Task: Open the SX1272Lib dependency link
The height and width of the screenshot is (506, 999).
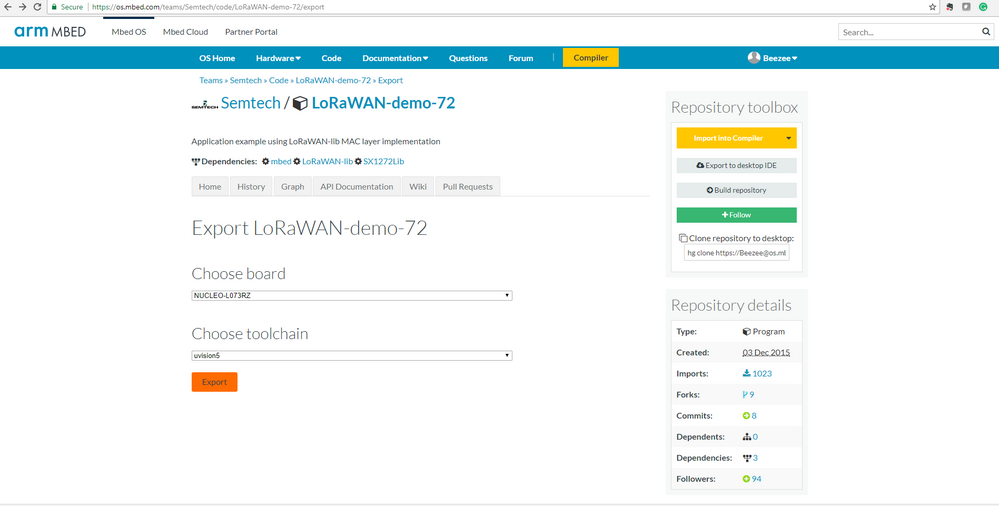Action: click(384, 161)
